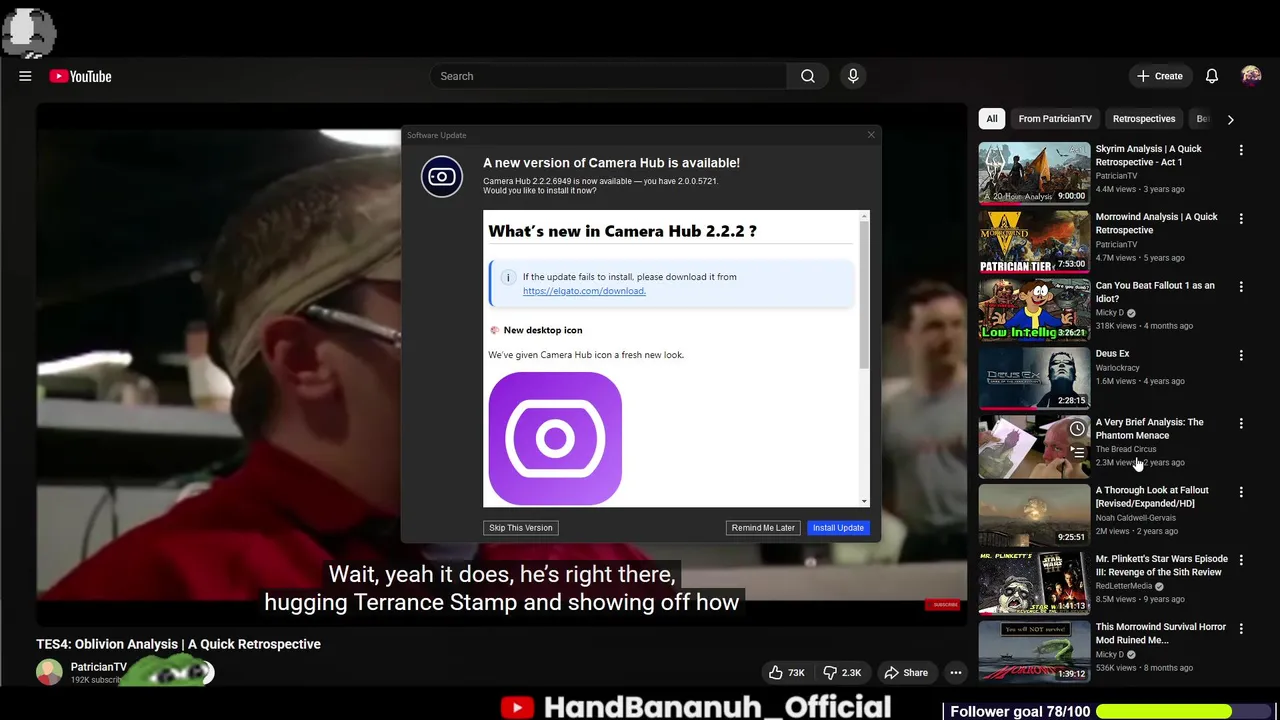Open the Skyrim Analysis video thumbnail
Screen dimensions: 1280x720
1034,173
